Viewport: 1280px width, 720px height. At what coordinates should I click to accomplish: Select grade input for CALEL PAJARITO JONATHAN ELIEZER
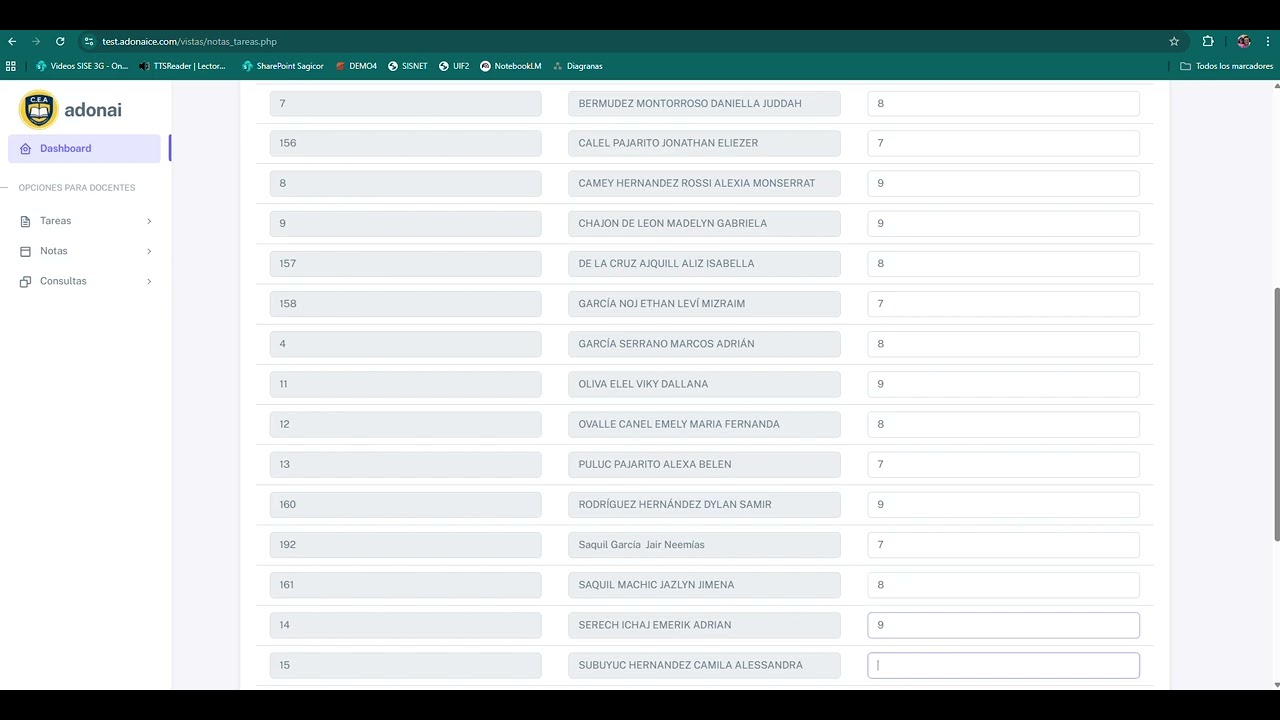(x=1003, y=143)
